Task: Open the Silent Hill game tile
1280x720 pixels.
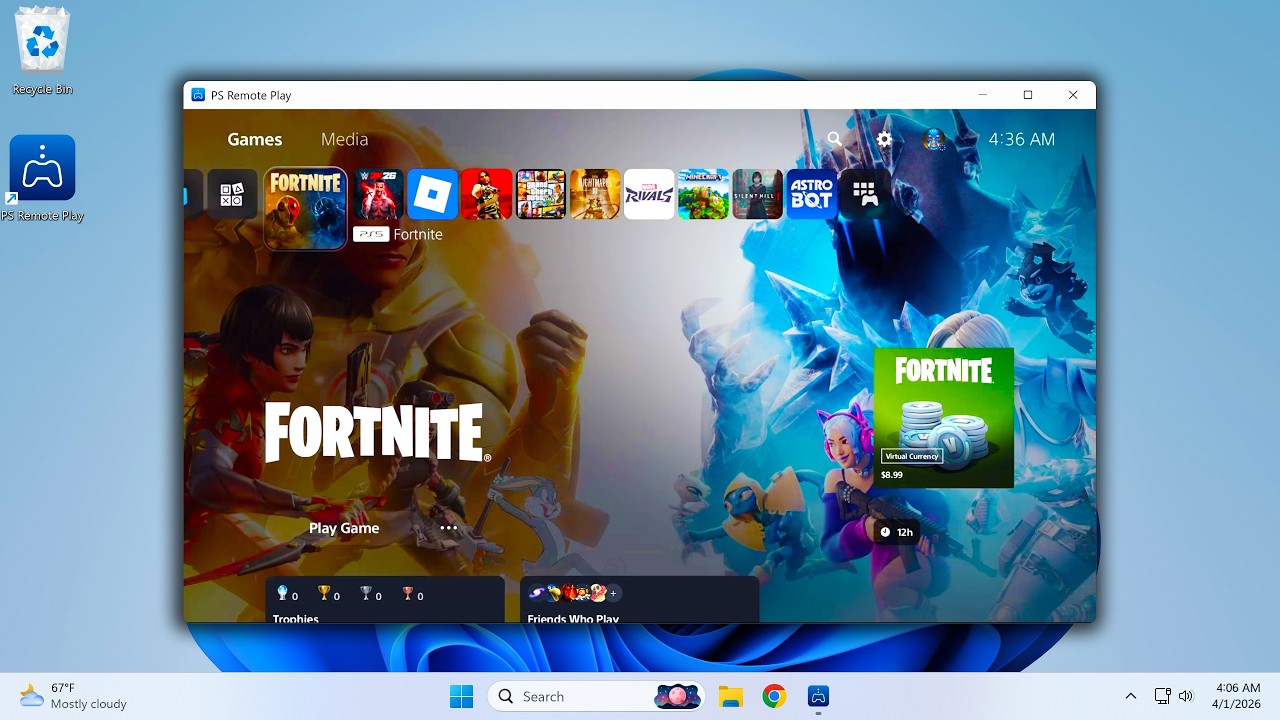Action: [x=757, y=194]
